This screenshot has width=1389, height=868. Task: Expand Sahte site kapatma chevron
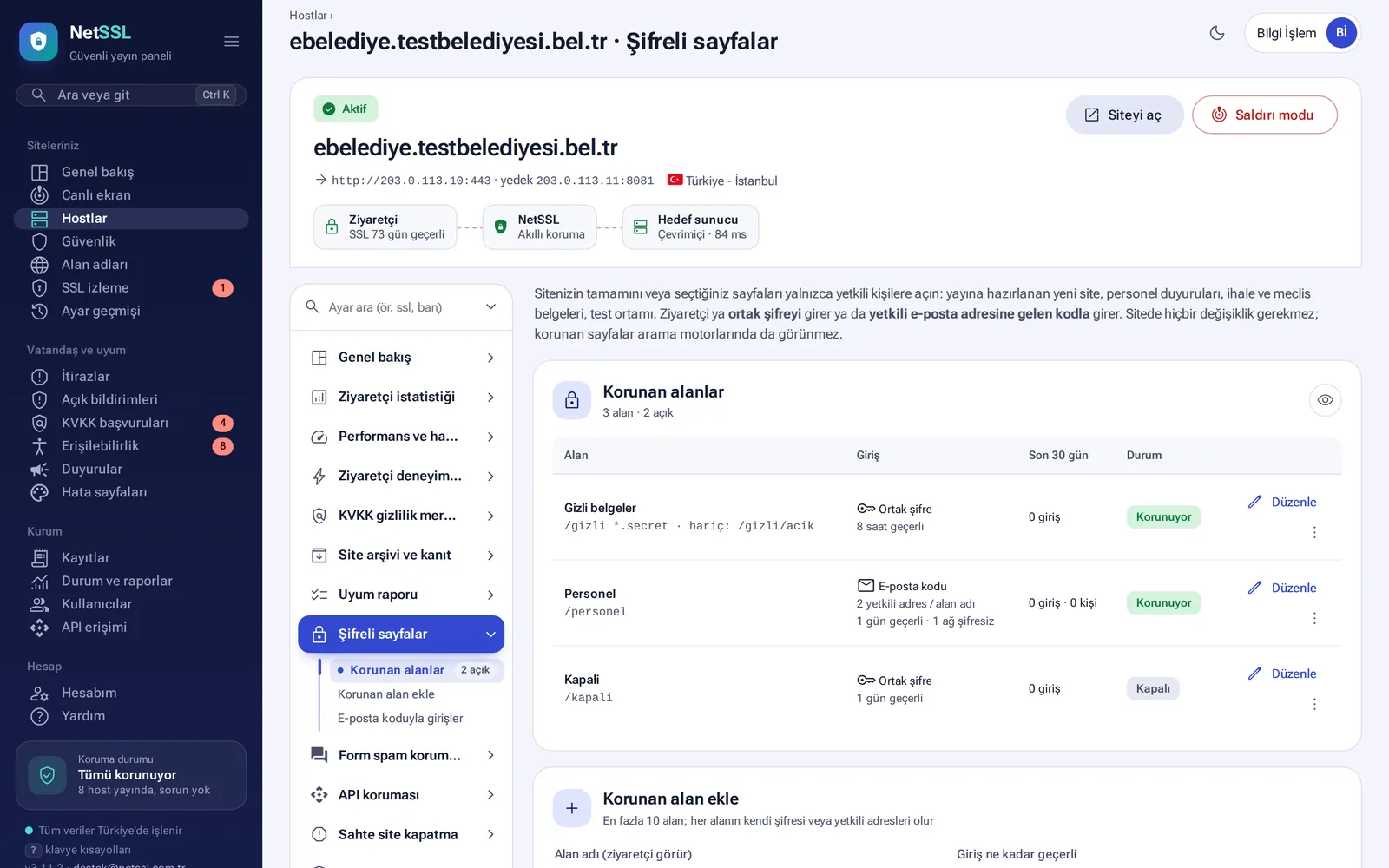point(490,835)
